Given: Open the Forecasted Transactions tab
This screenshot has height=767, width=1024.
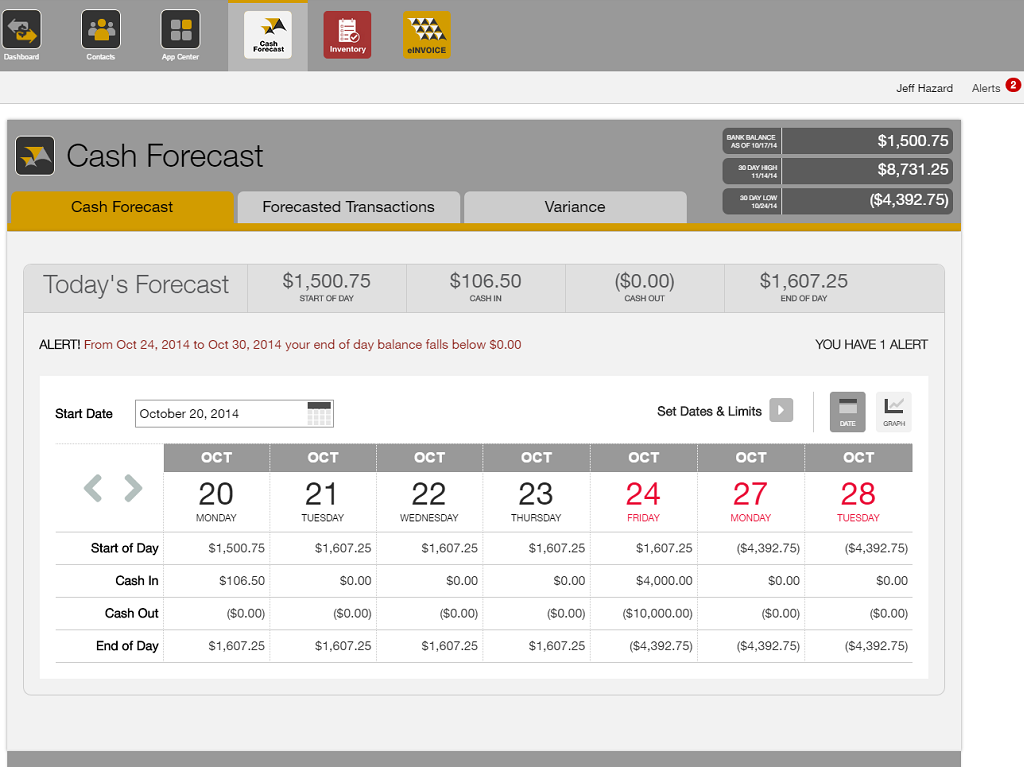Looking at the screenshot, I should coord(348,207).
